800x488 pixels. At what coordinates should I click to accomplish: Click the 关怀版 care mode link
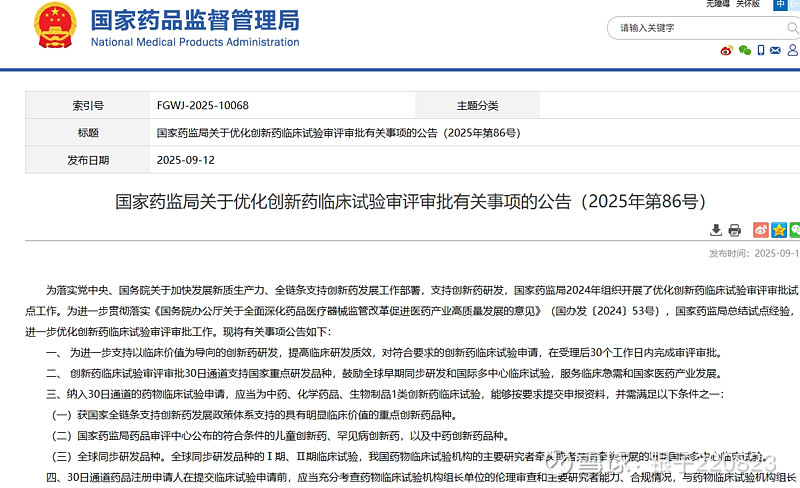(748, 4)
